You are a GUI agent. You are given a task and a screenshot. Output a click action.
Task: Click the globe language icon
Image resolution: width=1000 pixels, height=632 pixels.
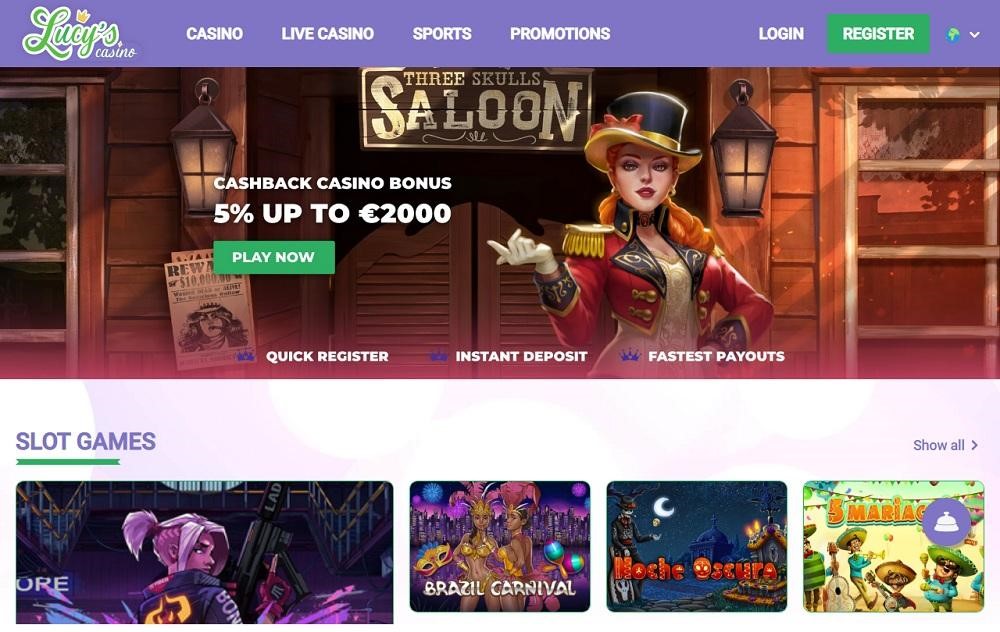click(953, 34)
